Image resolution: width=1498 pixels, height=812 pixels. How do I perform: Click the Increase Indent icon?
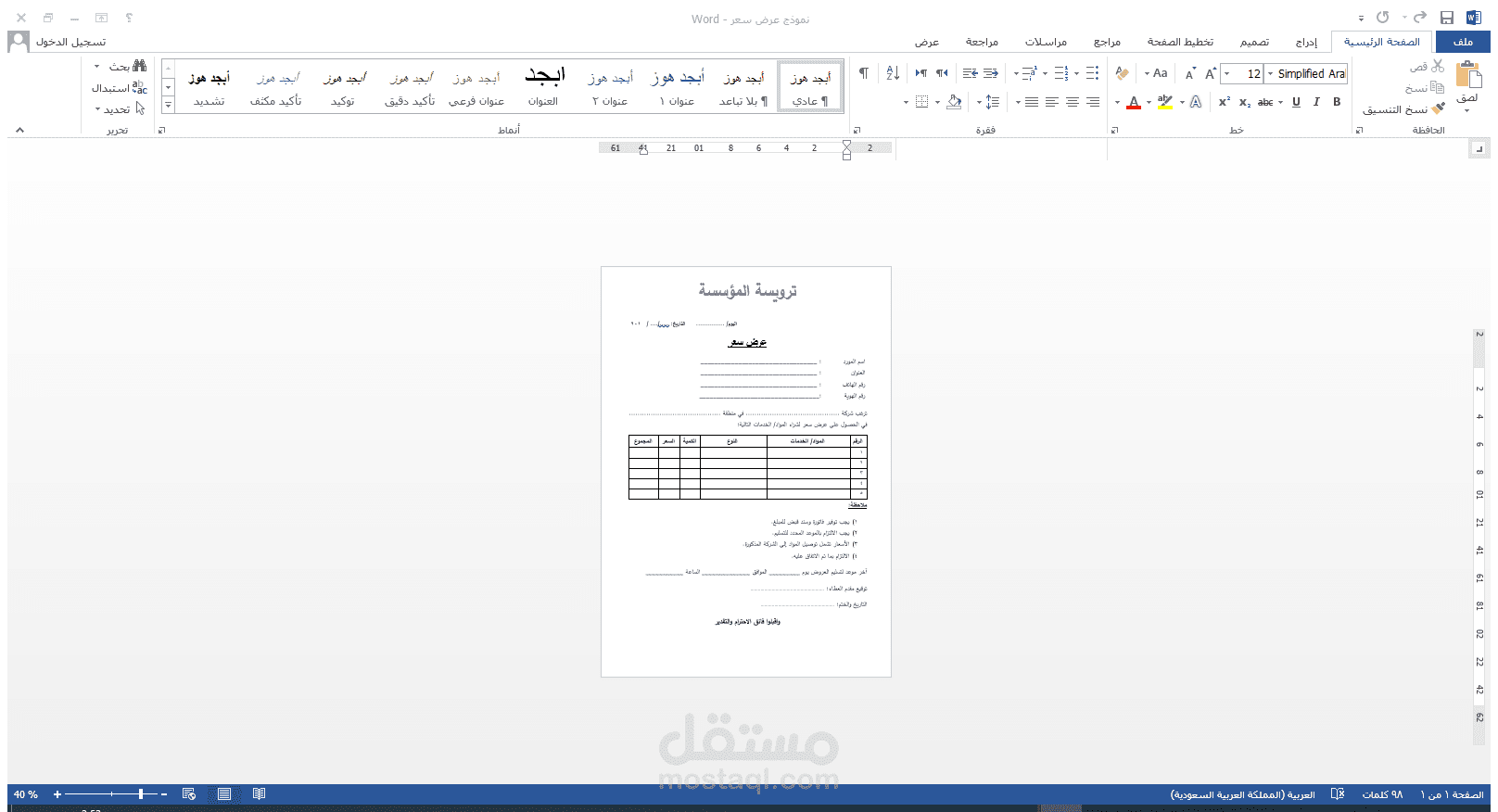click(970, 73)
